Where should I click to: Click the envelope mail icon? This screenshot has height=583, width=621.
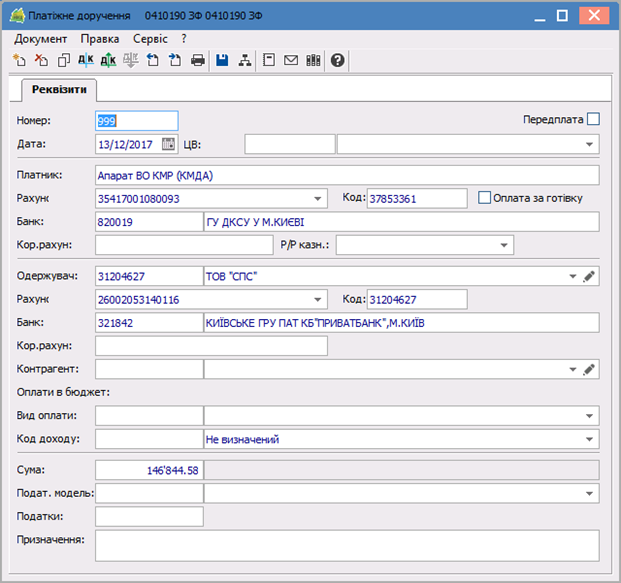[x=291, y=61]
